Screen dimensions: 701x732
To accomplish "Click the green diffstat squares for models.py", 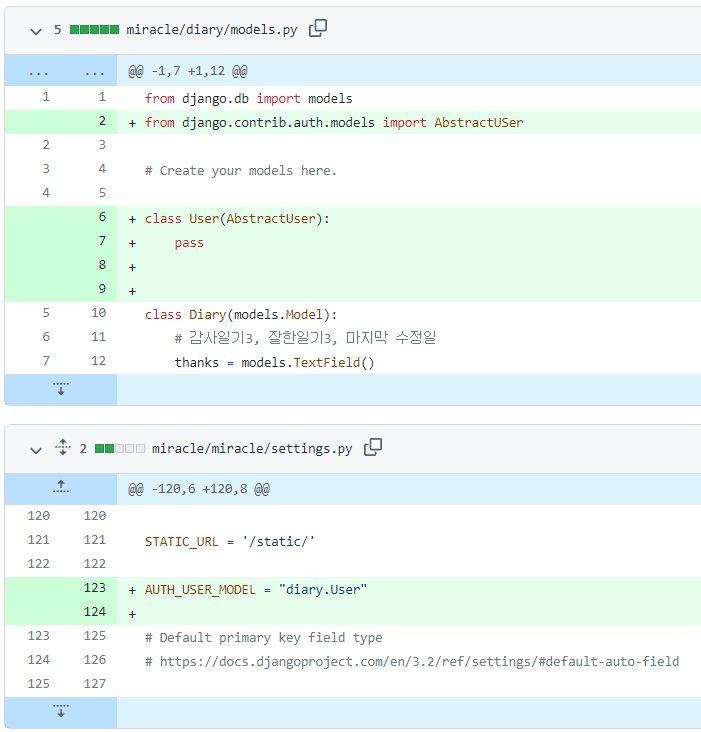I will [94, 30].
